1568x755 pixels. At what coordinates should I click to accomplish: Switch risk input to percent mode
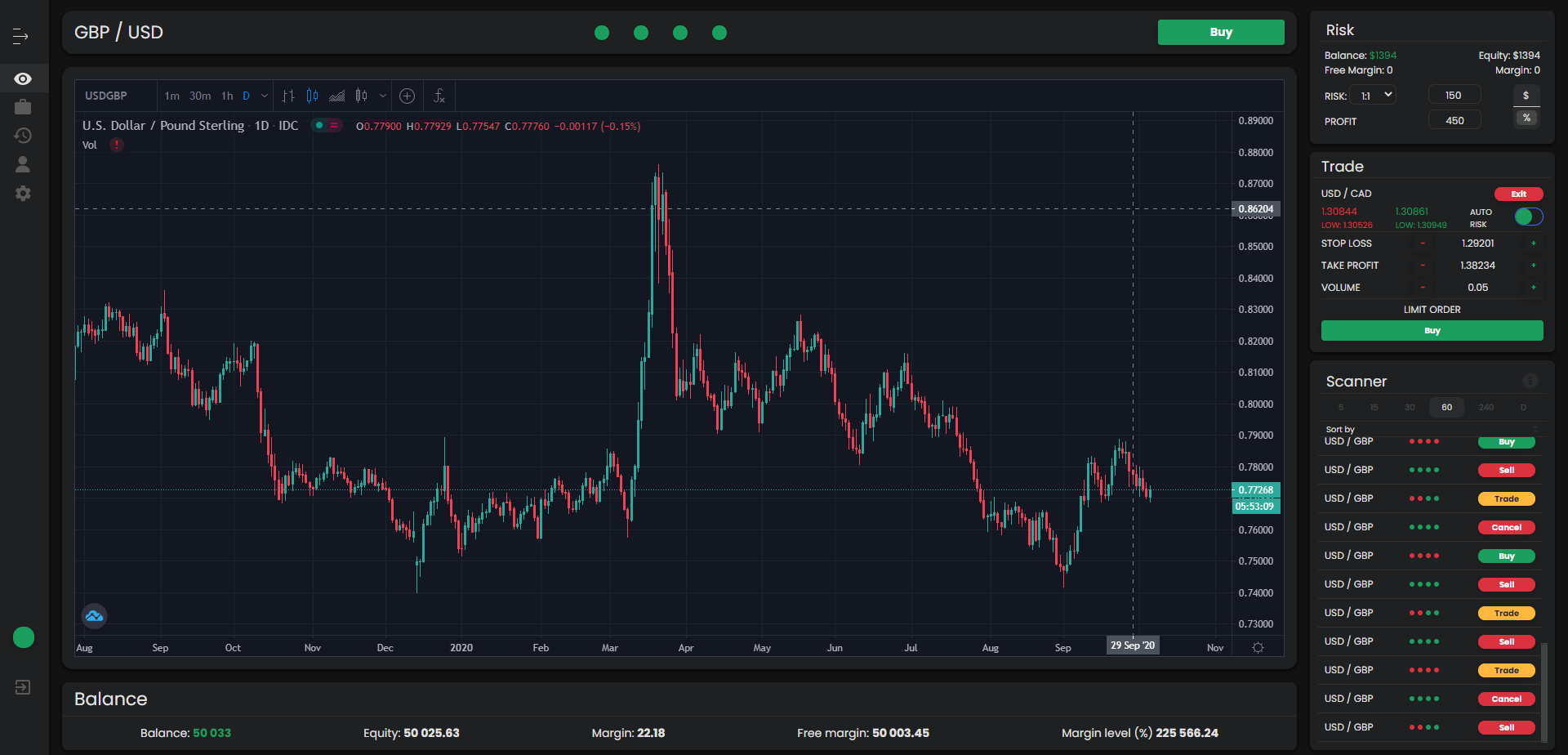coord(1526,118)
